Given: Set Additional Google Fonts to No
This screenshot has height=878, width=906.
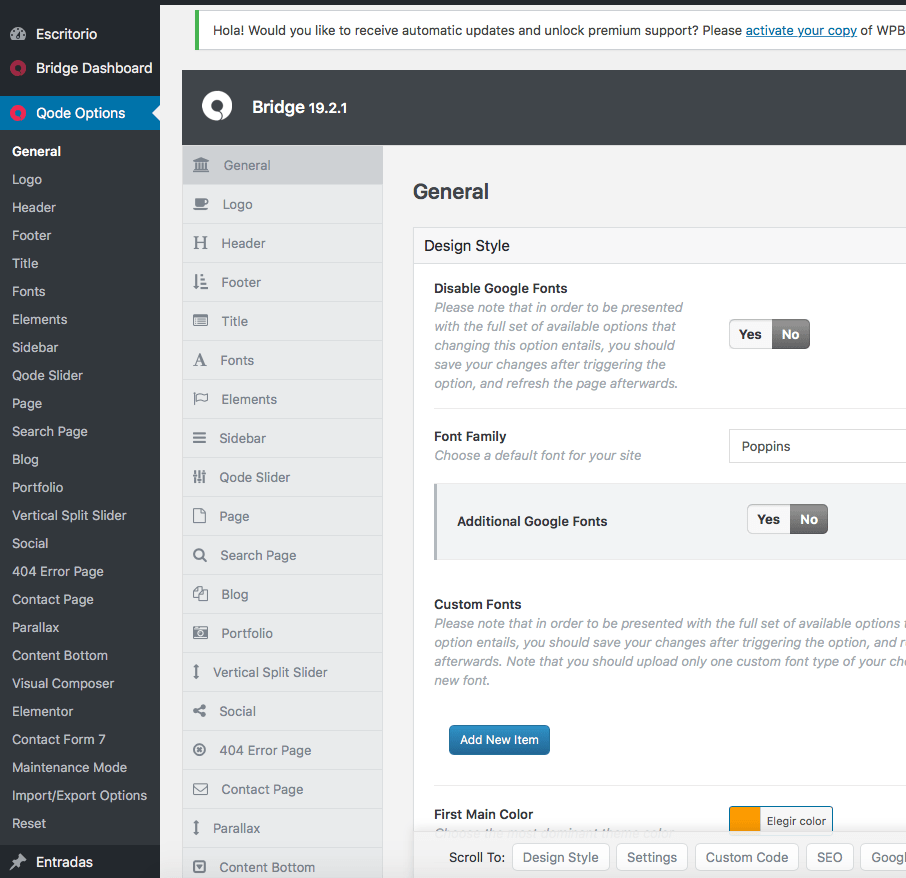Looking at the screenshot, I should pyautogui.click(x=808, y=519).
